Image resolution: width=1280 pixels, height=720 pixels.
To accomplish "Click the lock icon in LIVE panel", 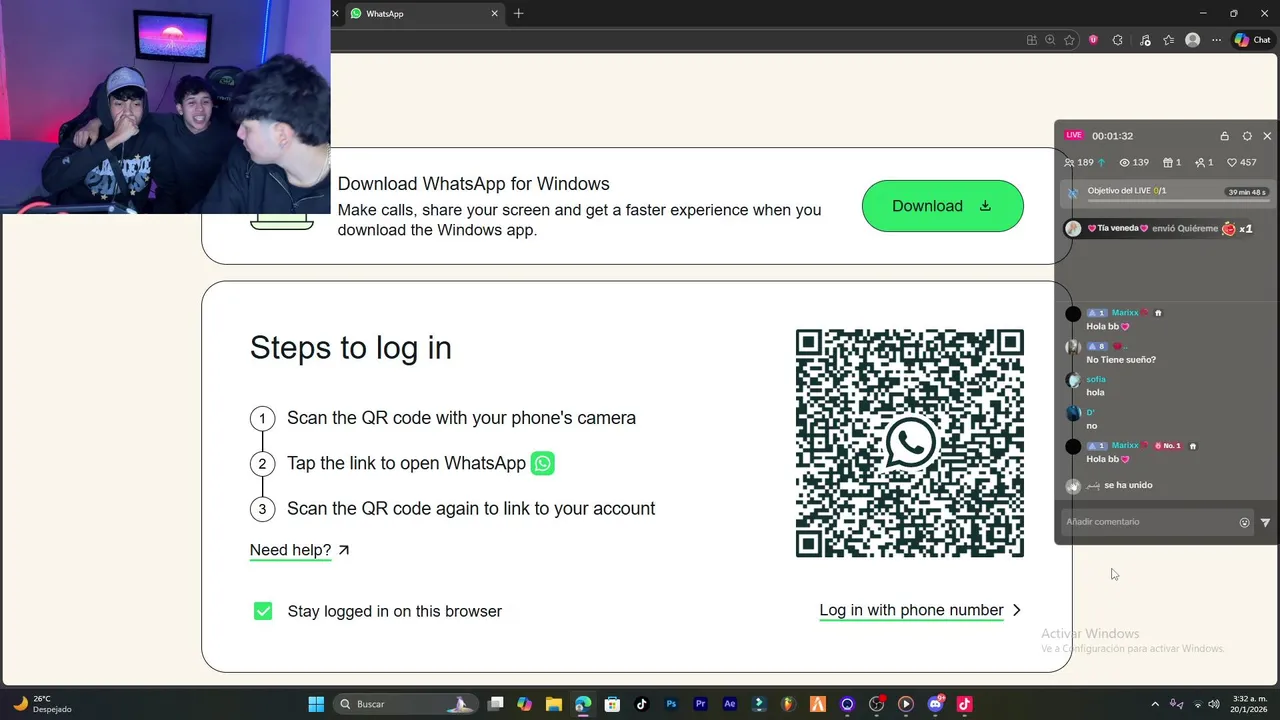I will coord(1224,136).
